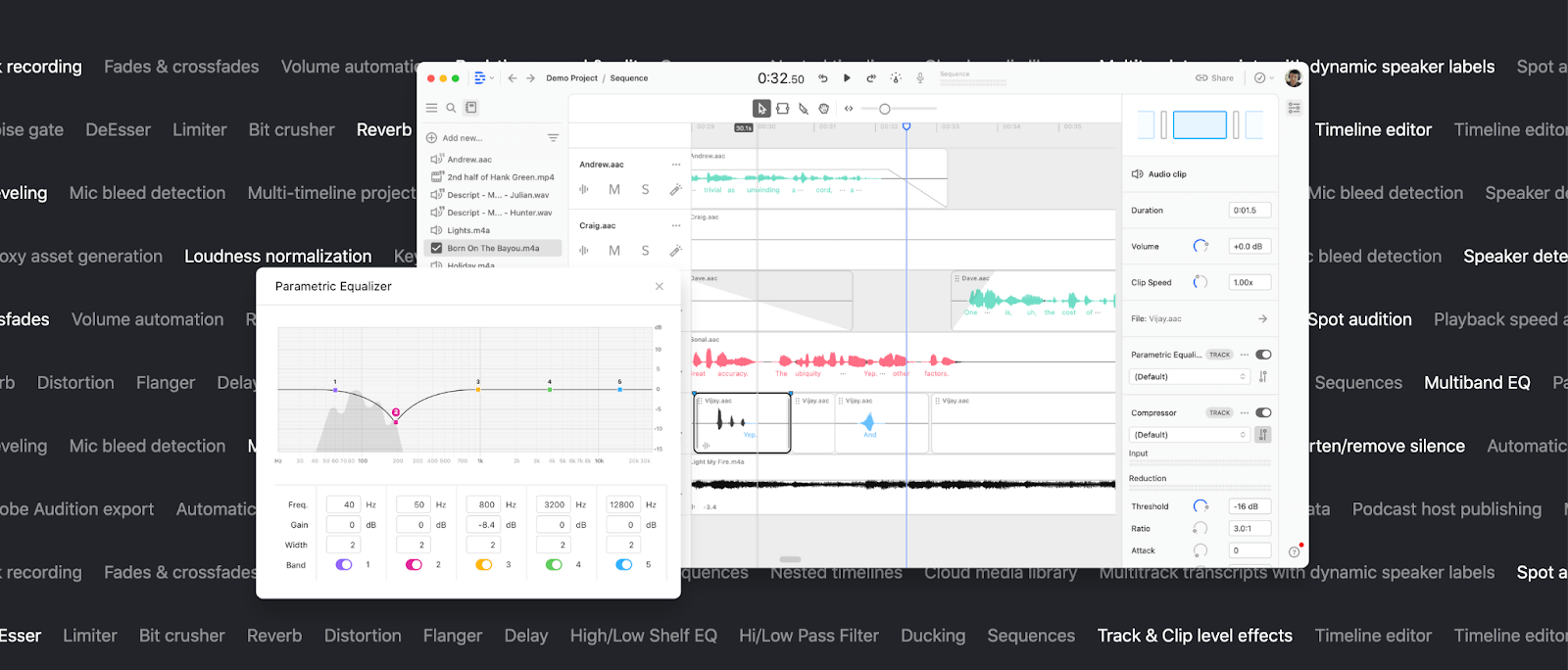Open the project files notebook icon
This screenshot has width=1568, height=670.
pos(470,108)
